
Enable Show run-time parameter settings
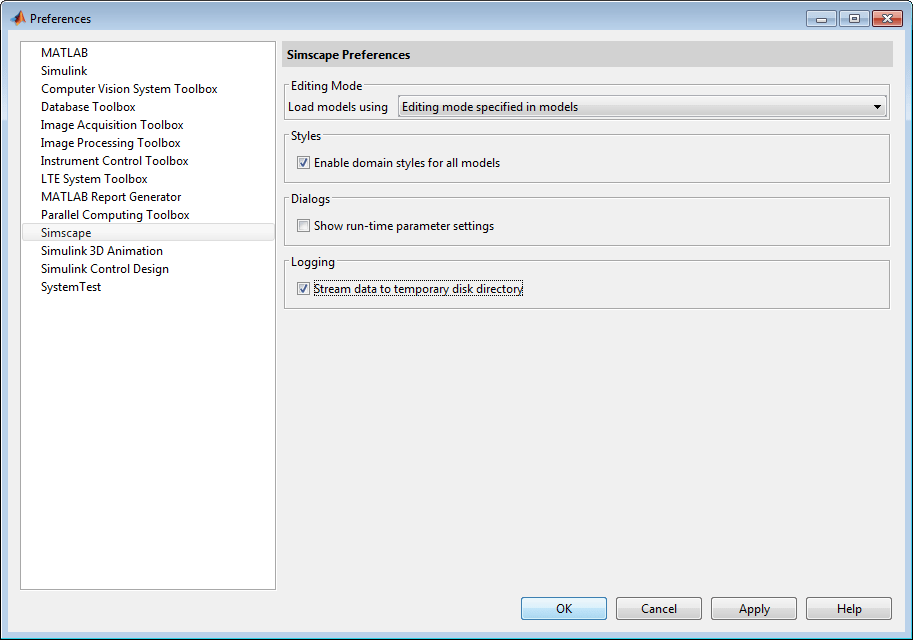click(303, 226)
